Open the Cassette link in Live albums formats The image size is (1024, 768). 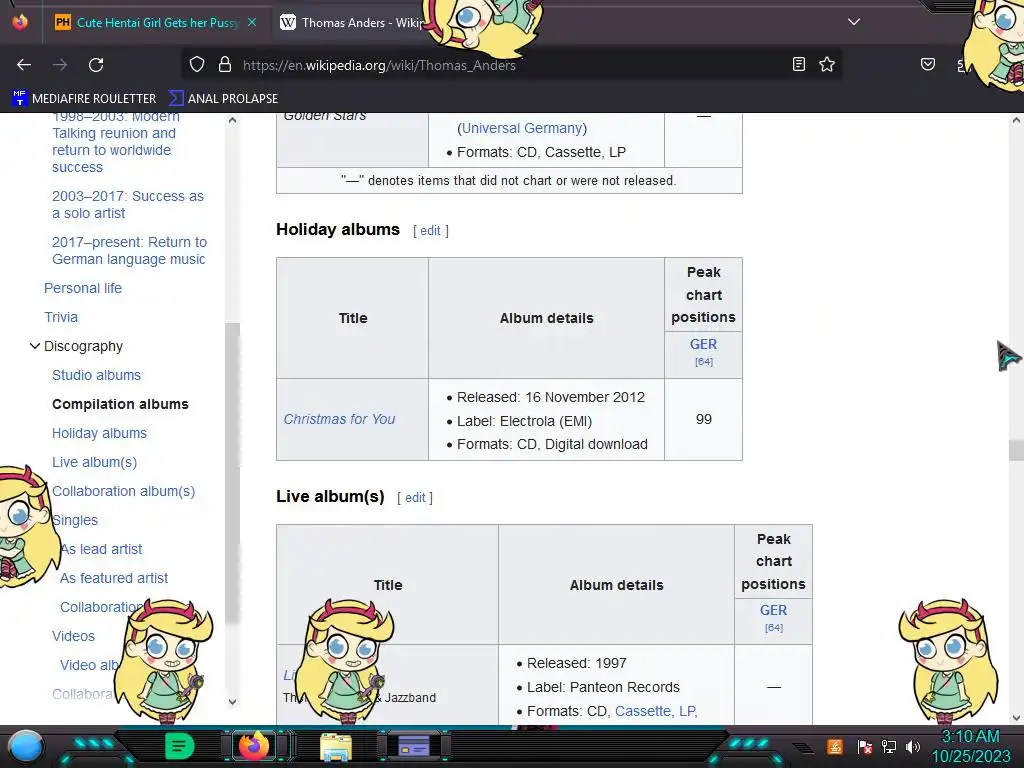pyautogui.click(x=643, y=711)
